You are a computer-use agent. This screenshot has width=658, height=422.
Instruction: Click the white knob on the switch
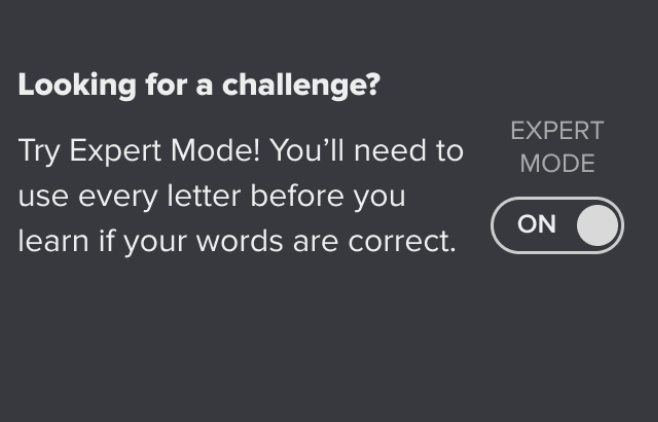point(598,226)
